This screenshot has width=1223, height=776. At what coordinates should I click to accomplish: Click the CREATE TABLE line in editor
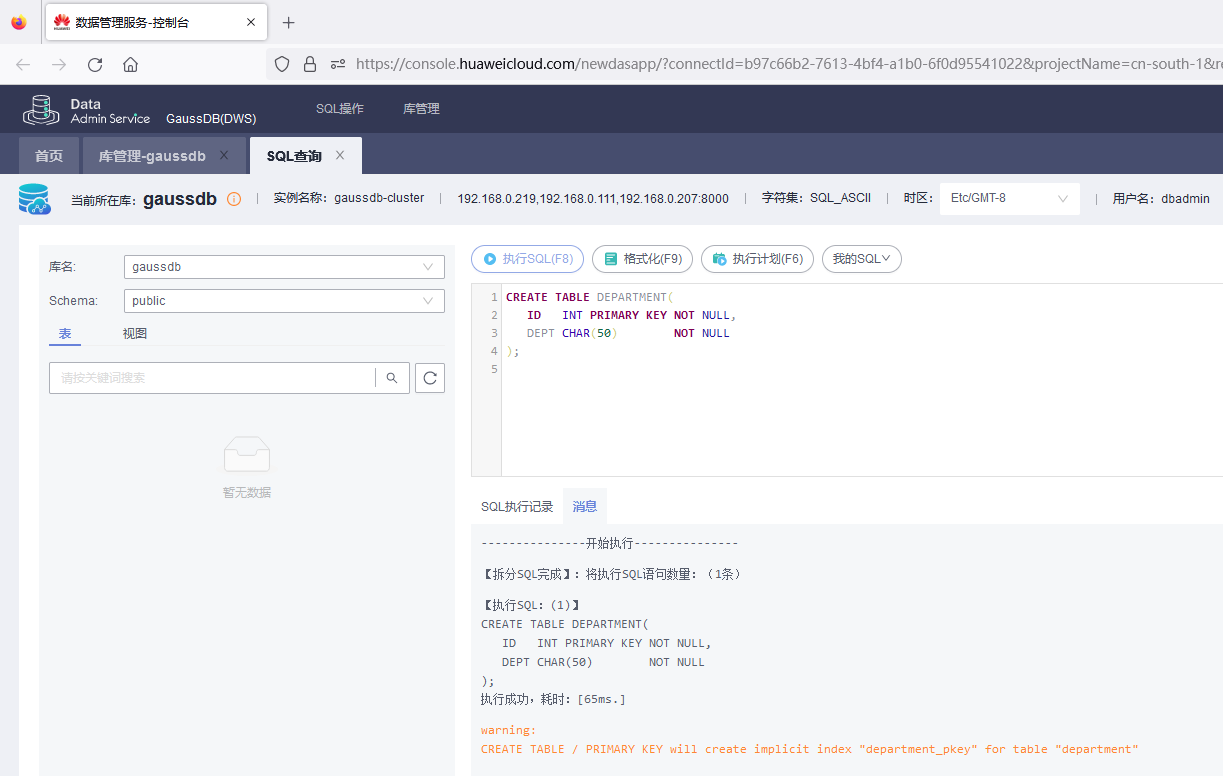pyautogui.click(x=590, y=297)
